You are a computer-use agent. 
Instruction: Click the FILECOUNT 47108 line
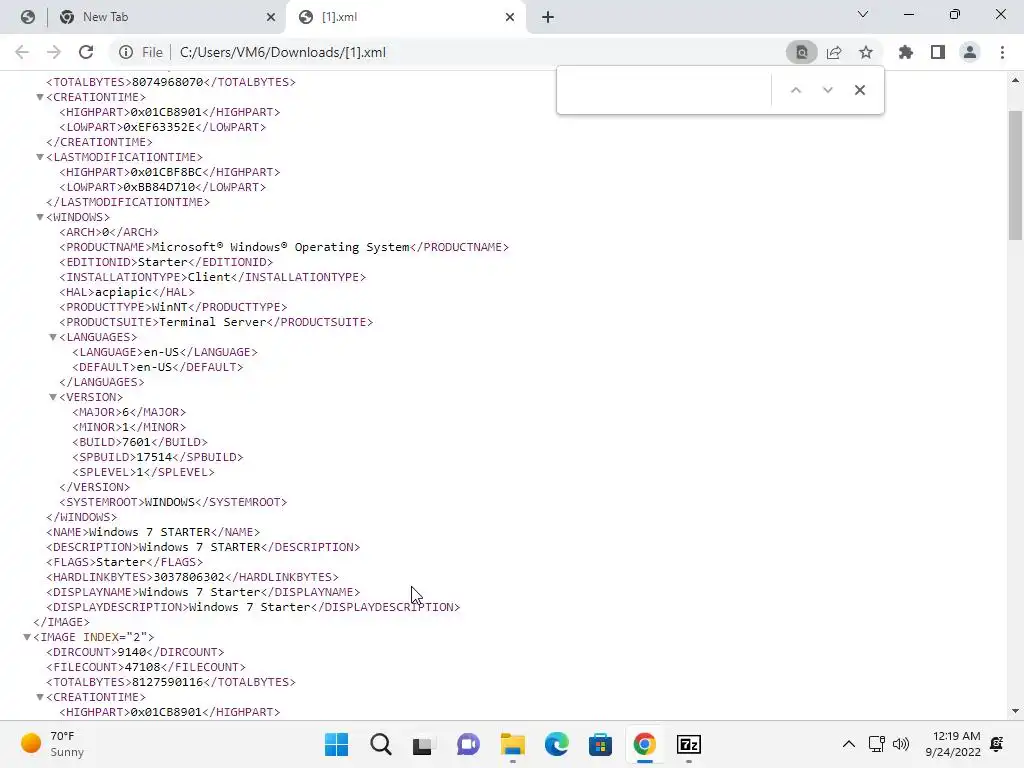146,667
